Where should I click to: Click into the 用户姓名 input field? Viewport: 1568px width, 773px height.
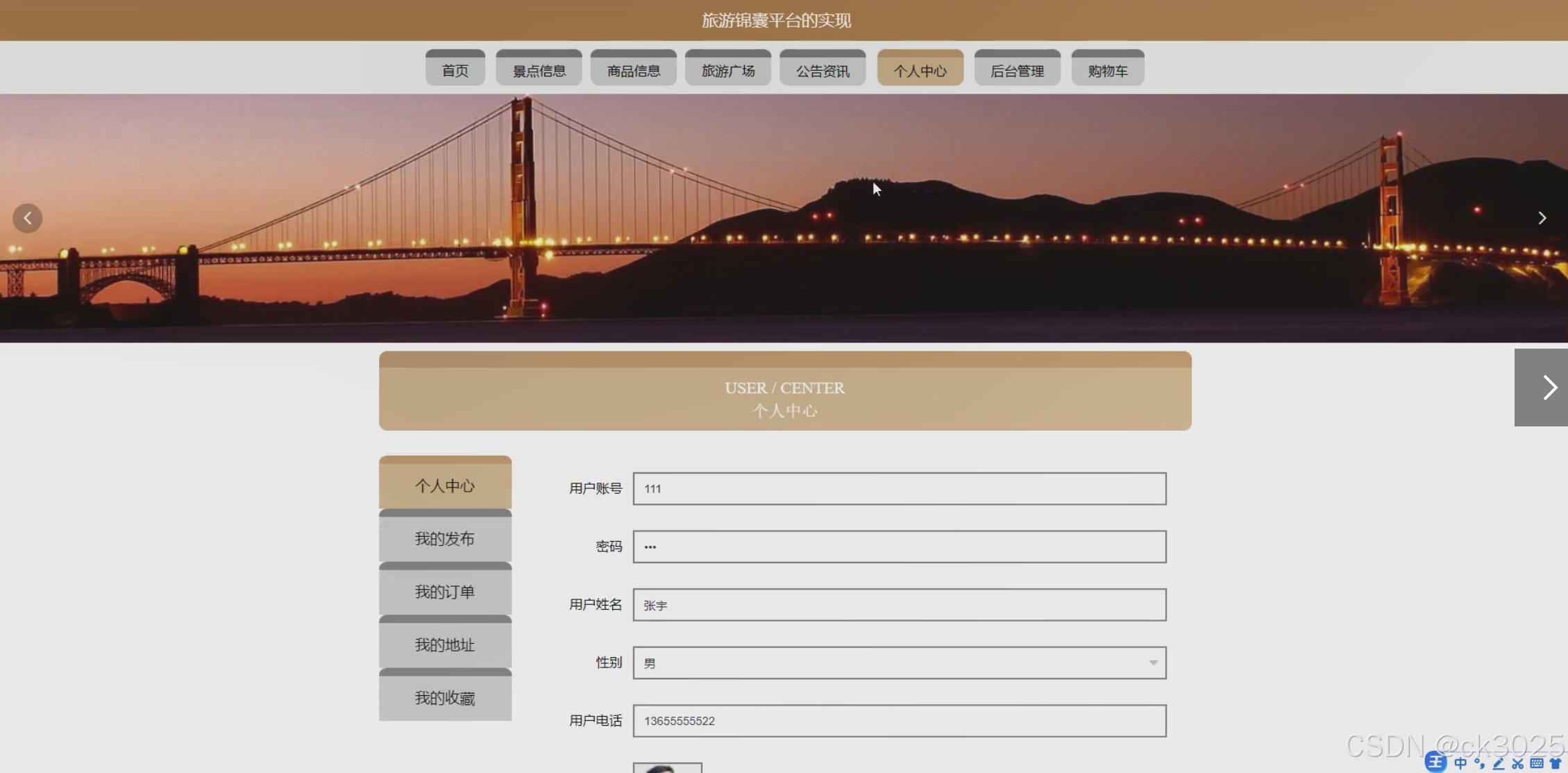coord(899,605)
